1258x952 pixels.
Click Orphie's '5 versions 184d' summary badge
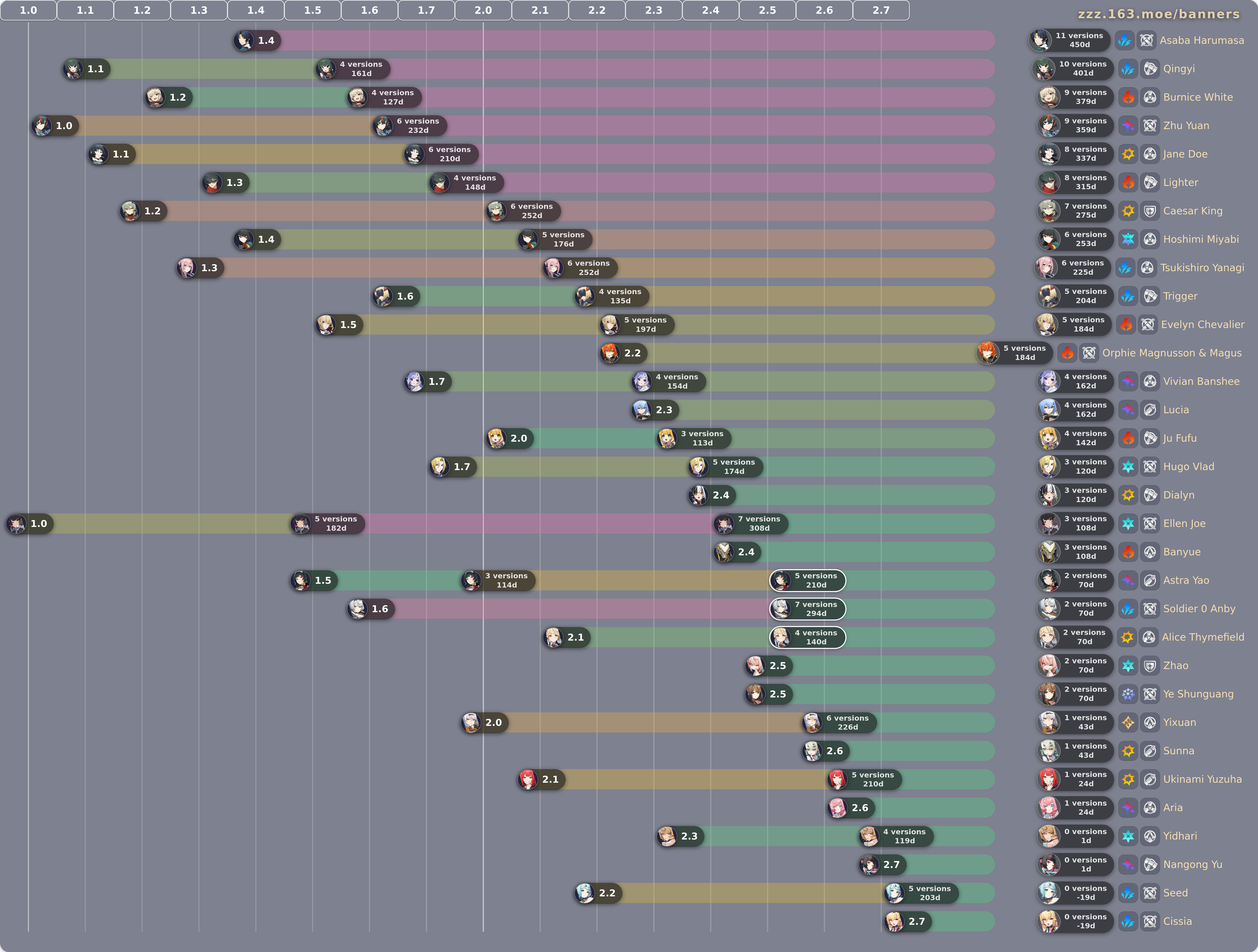pos(1015,353)
